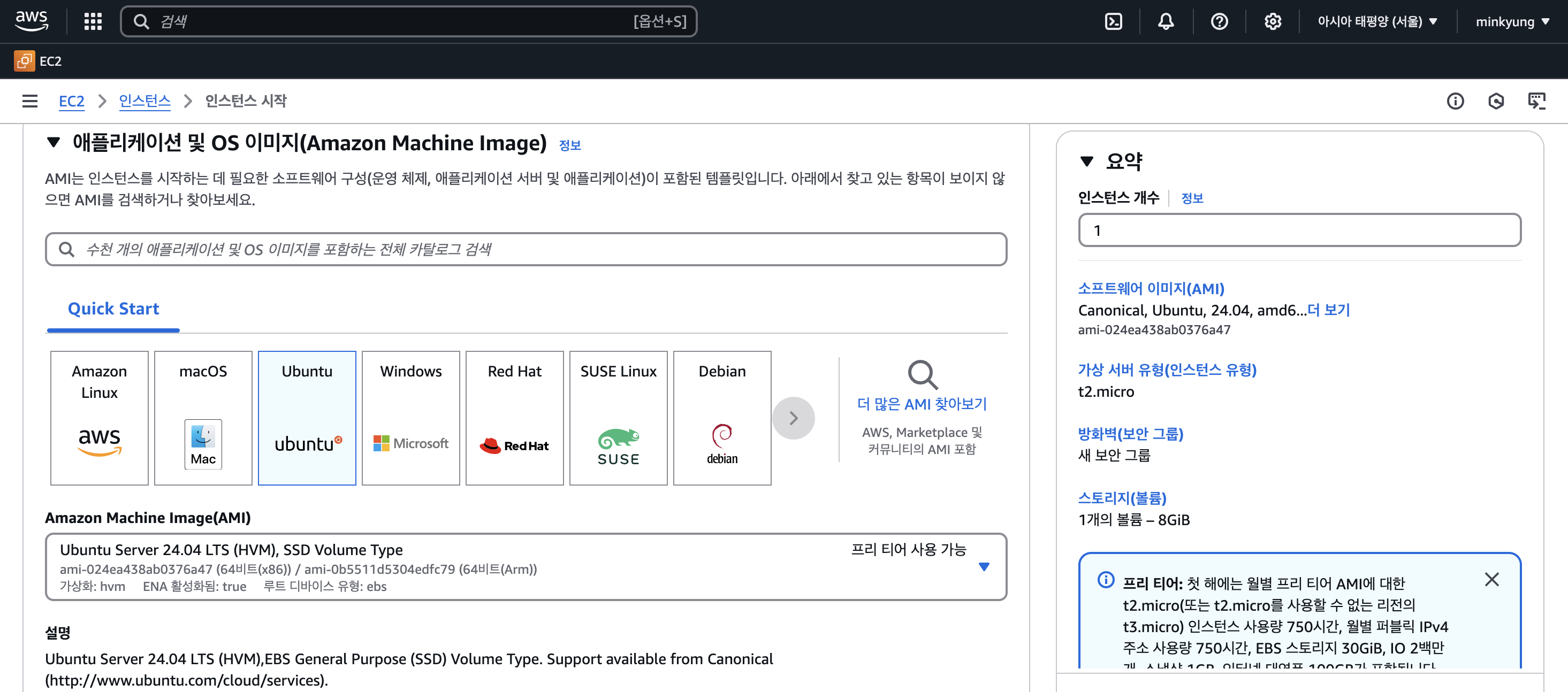
Task: Click the EC2 service shortcut icon
Action: (x=24, y=61)
